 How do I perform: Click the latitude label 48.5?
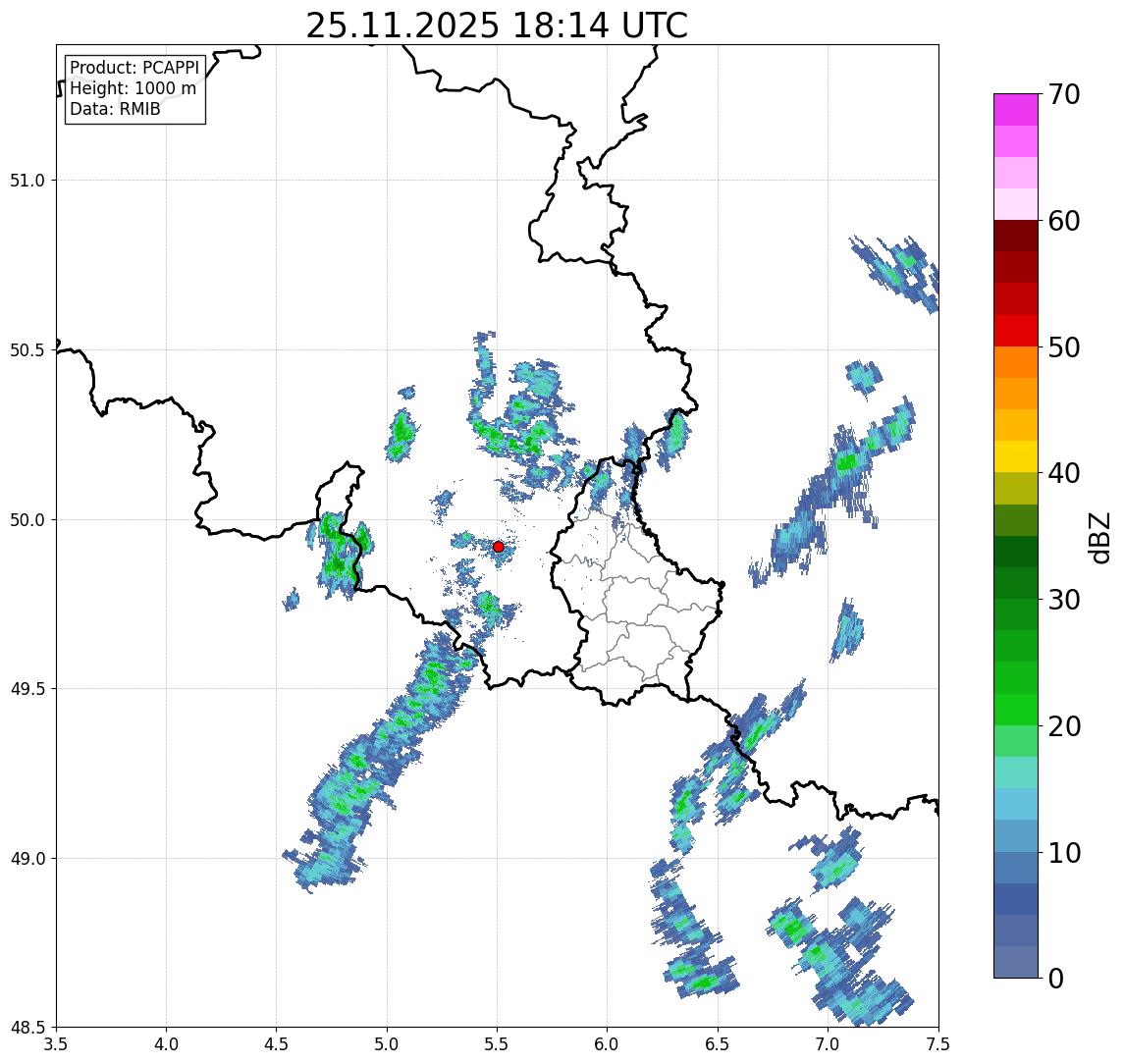tap(27, 1028)
